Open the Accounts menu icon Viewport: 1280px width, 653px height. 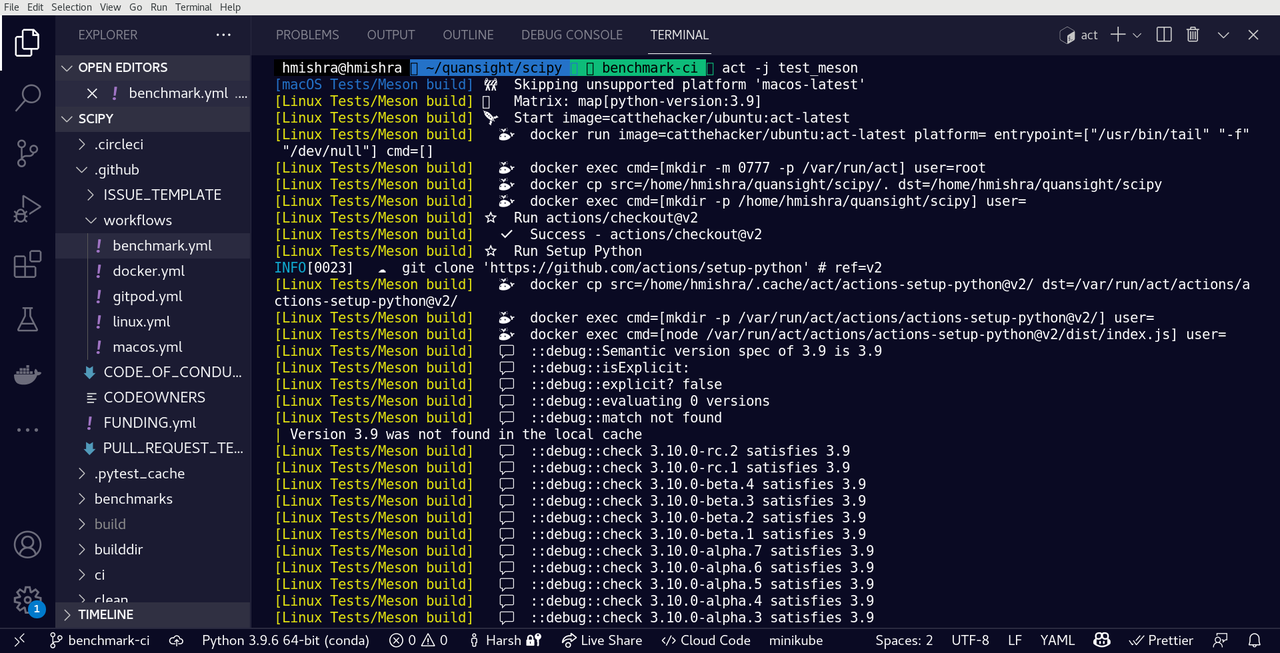pyautogui.click(x=27, y=545)
